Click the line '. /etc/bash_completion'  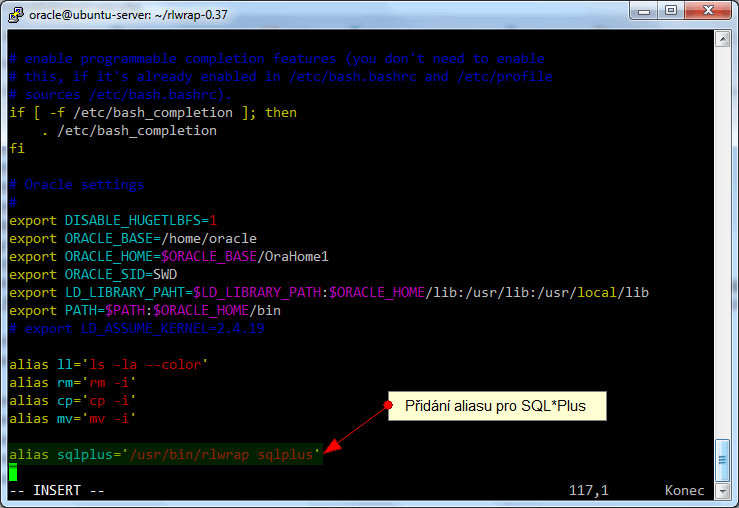[129, 131]
